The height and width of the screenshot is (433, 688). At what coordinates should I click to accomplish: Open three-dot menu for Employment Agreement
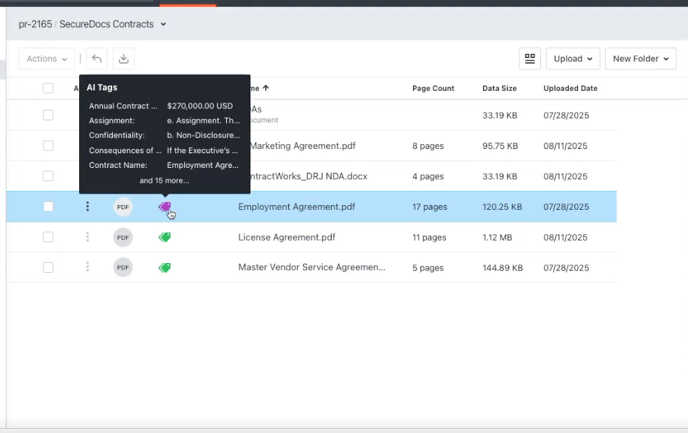87,206
